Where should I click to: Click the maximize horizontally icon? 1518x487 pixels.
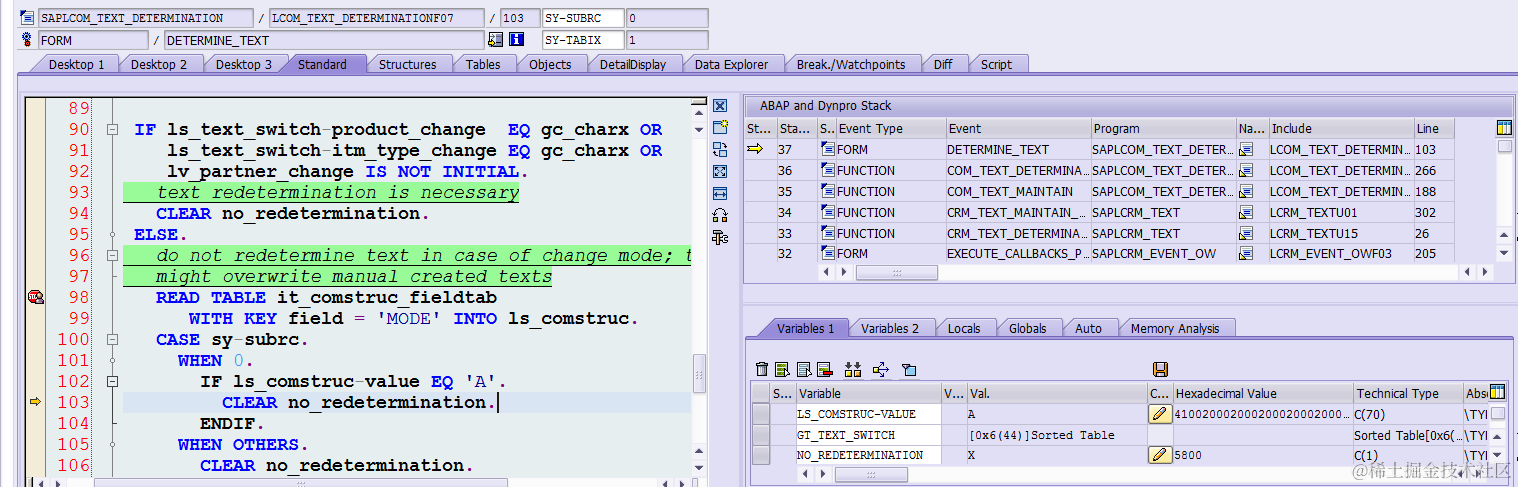720,193
